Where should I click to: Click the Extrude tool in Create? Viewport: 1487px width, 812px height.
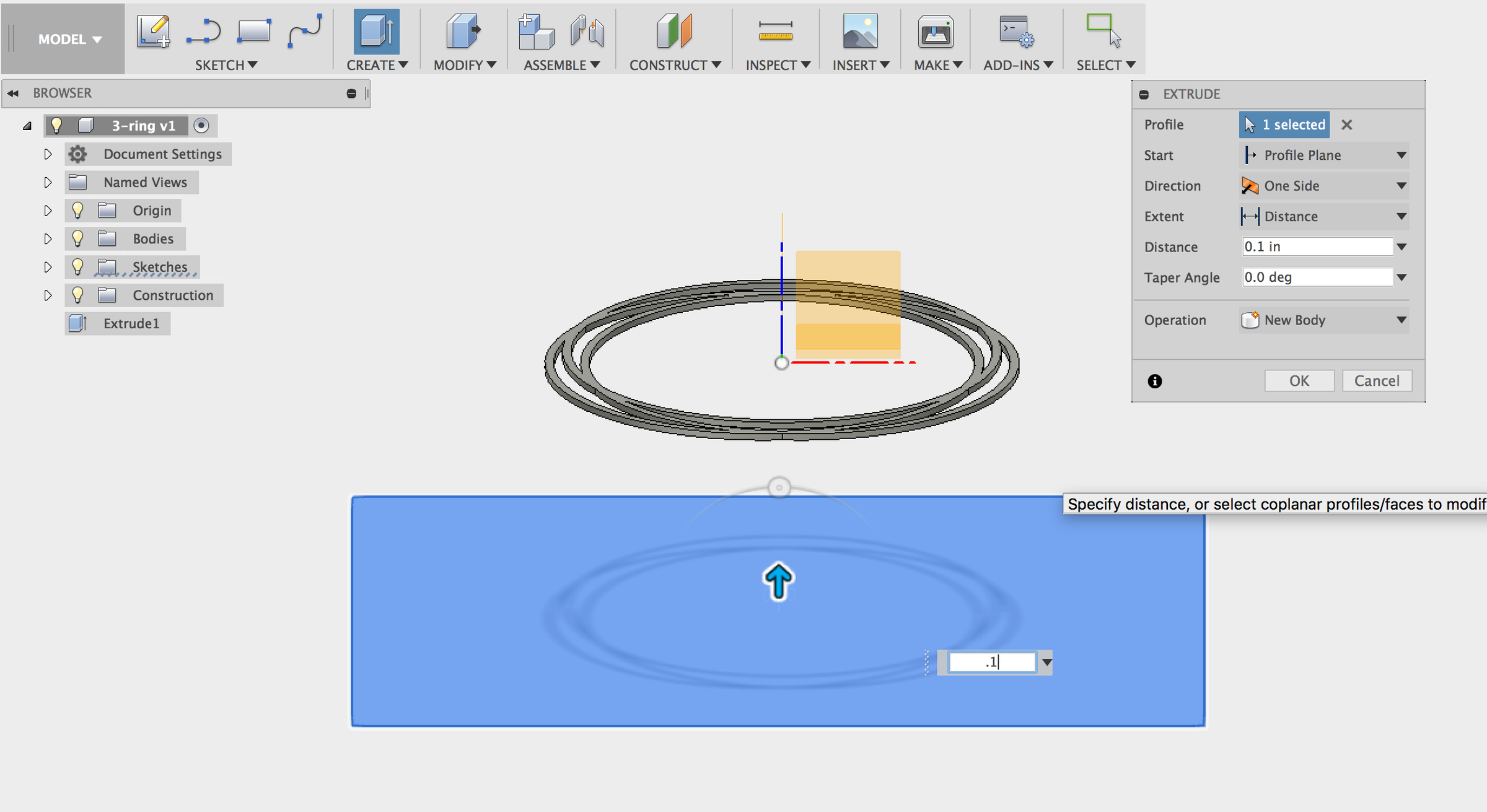pyautogui.click(x=376, y=31)
